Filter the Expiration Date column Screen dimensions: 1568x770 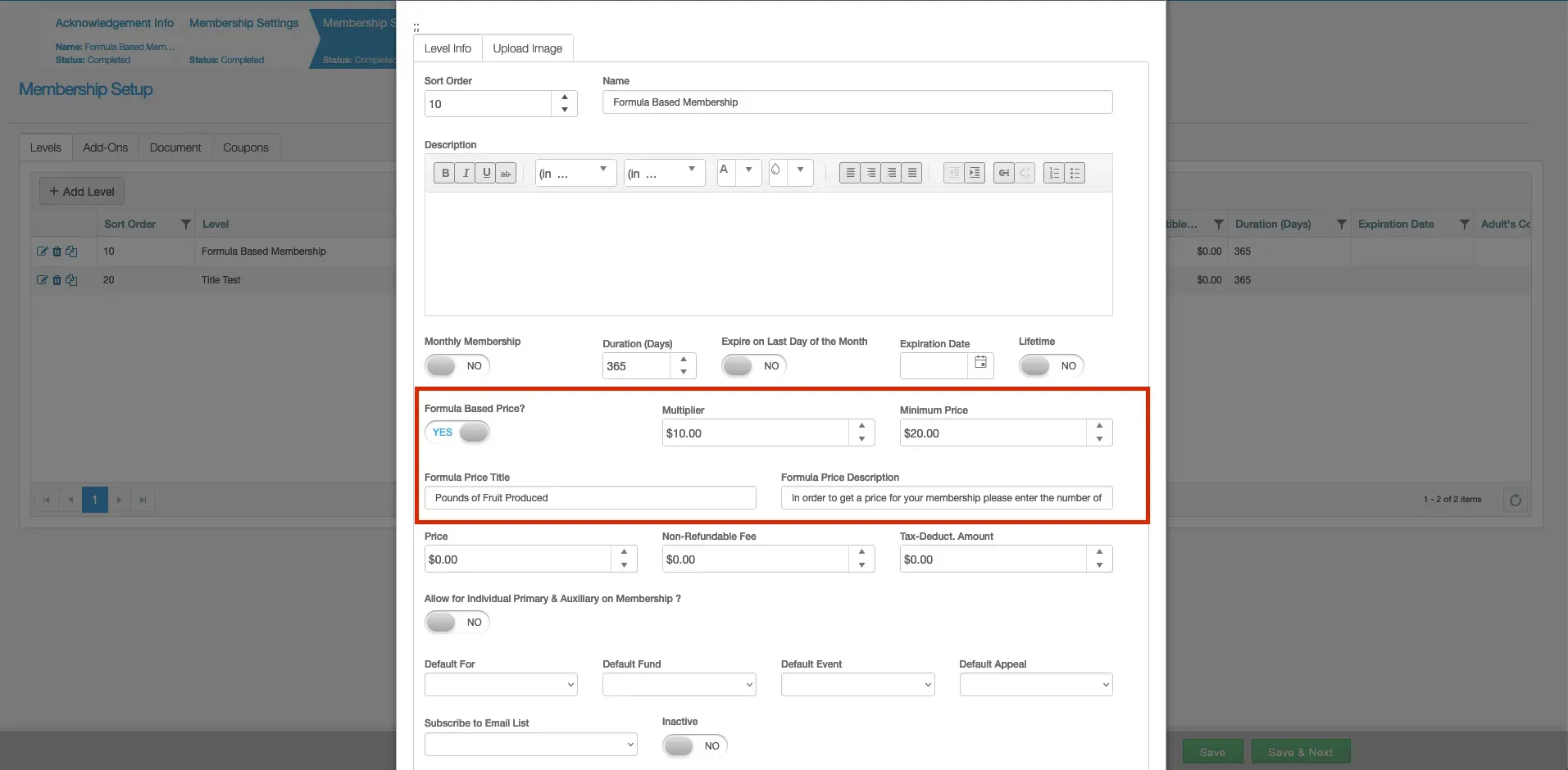1465,224
